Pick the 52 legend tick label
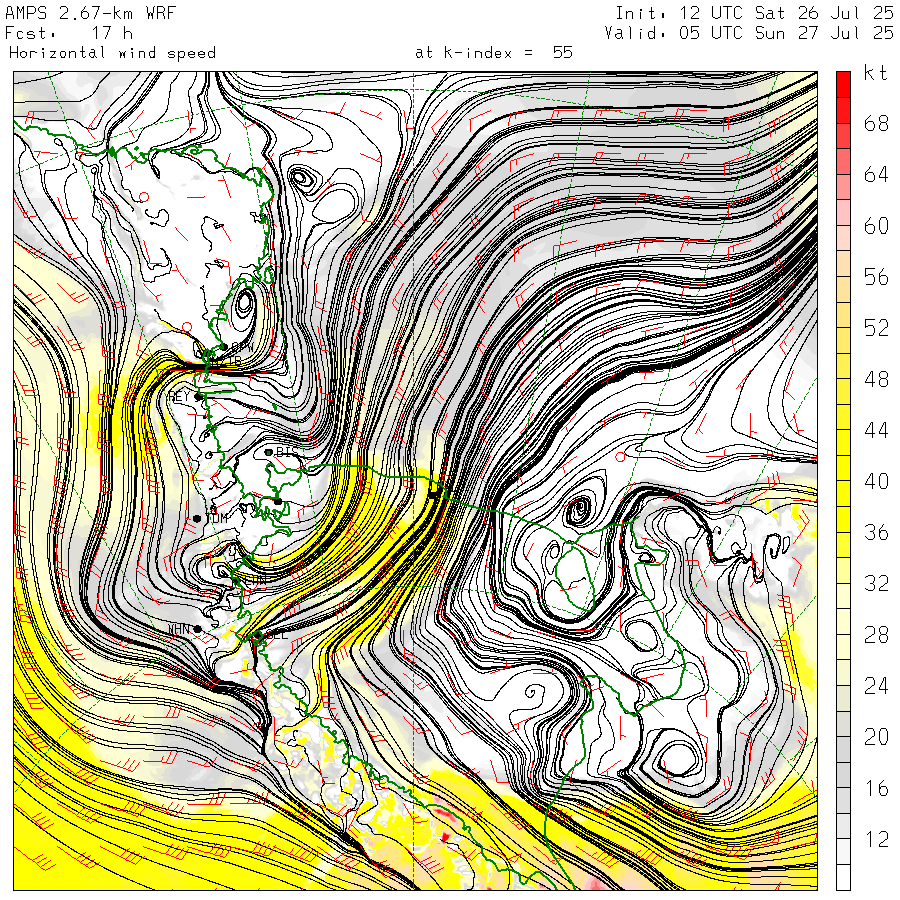The image size is (900, 900). point(876,328)
